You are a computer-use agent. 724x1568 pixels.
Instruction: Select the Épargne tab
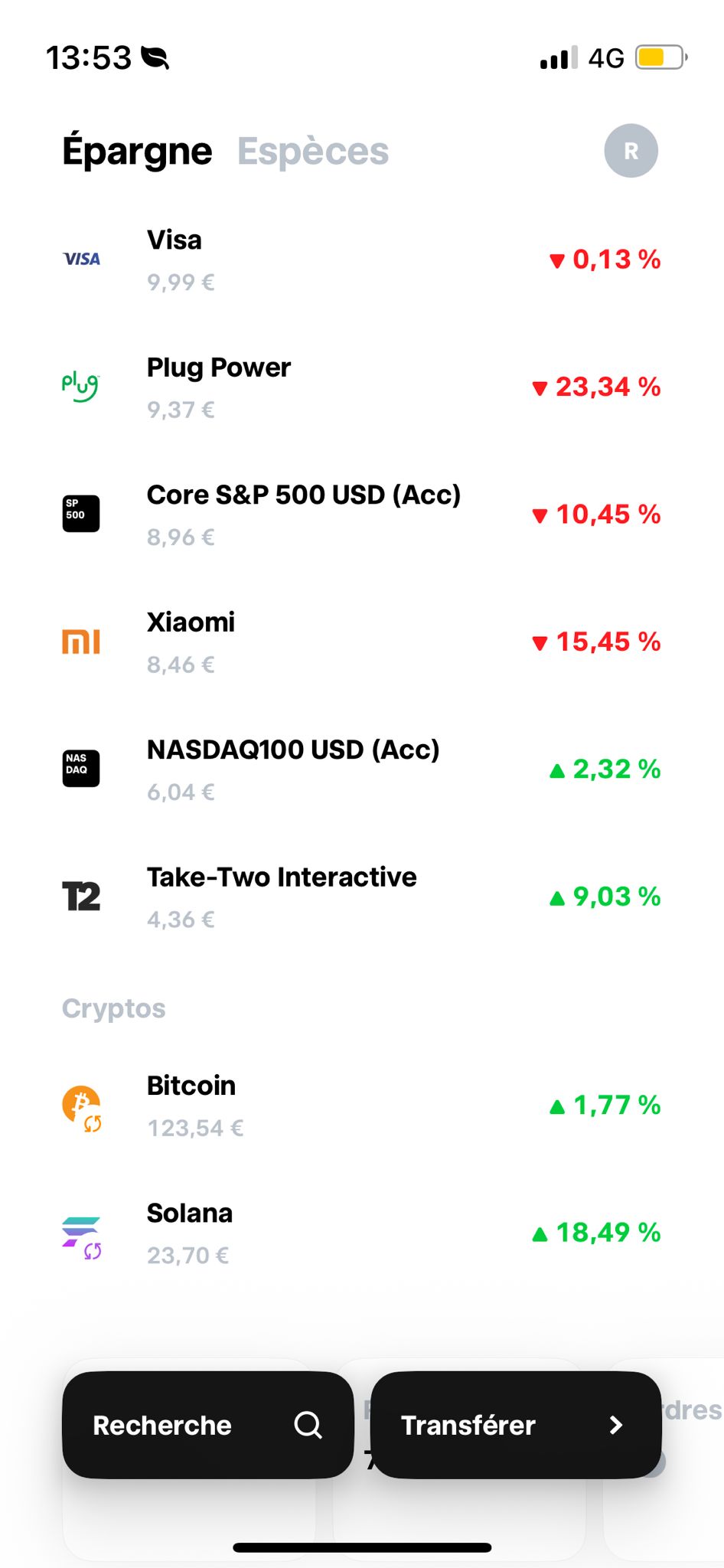tap(137, 152)
